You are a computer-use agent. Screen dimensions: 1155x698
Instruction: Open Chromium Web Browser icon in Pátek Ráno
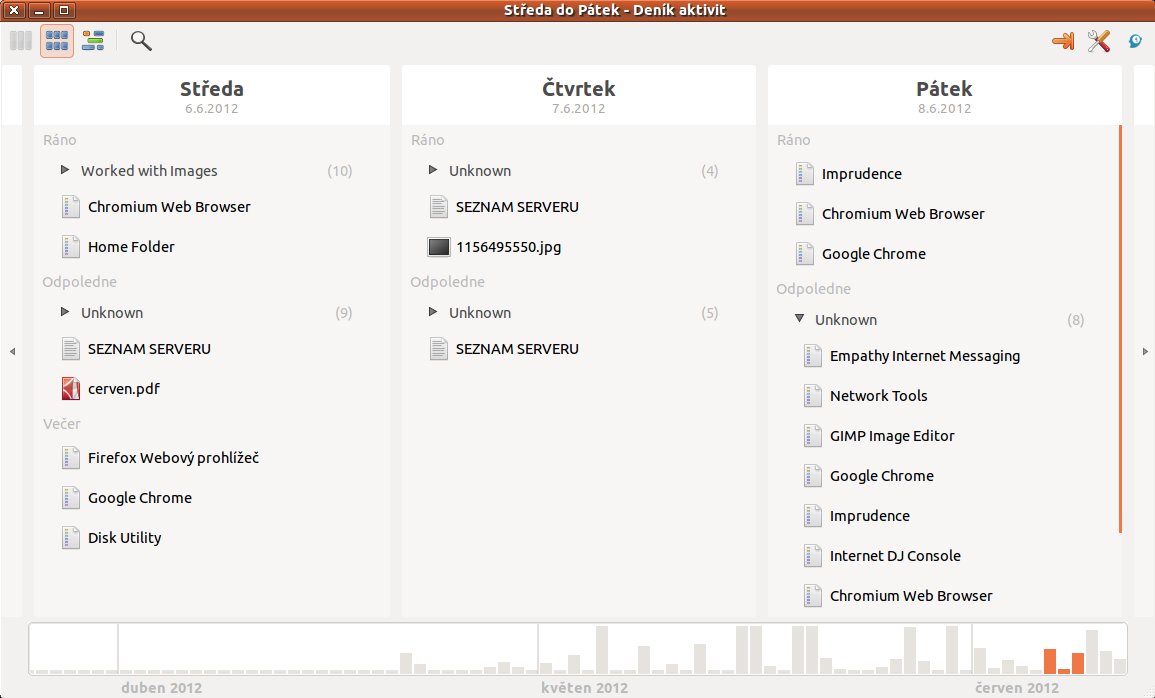point(804,214)
